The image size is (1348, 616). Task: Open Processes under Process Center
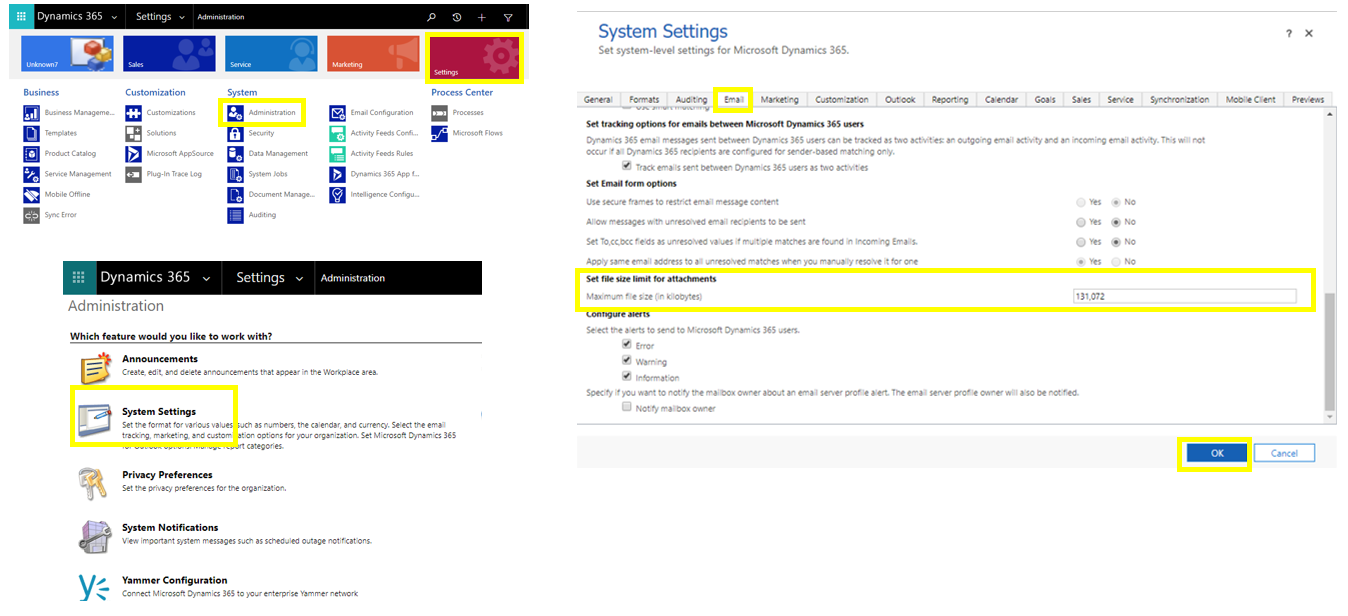[458, 113]
